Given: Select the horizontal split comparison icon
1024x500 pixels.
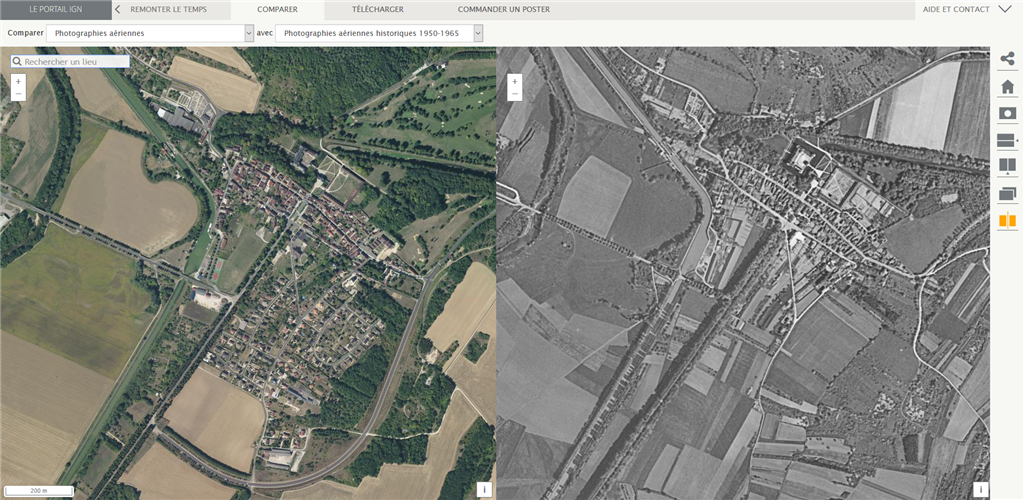Looking at the screenshot, I should (1007, 140).
